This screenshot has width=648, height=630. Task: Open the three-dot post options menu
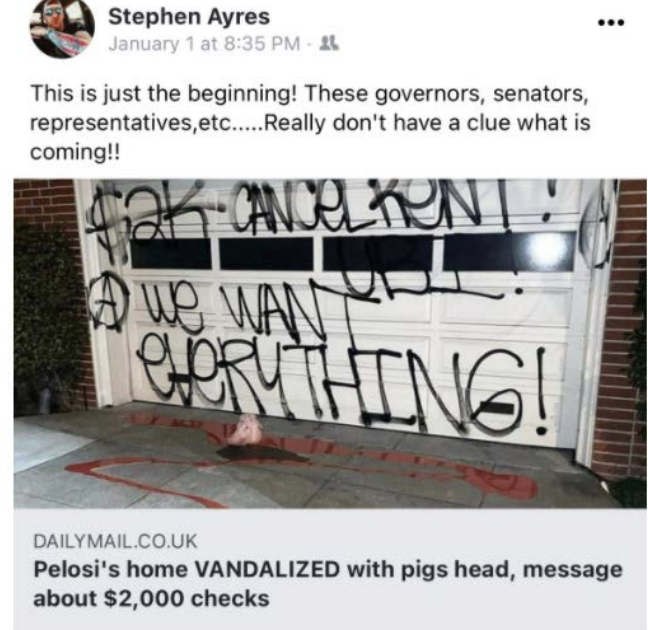(611, 23)
